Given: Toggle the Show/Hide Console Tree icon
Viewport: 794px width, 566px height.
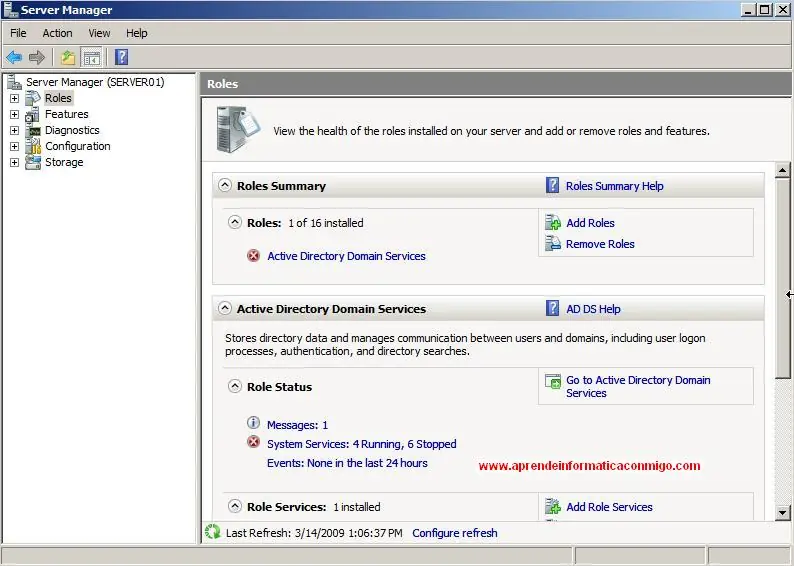Looking at the screenshot, I should [92, 57].
